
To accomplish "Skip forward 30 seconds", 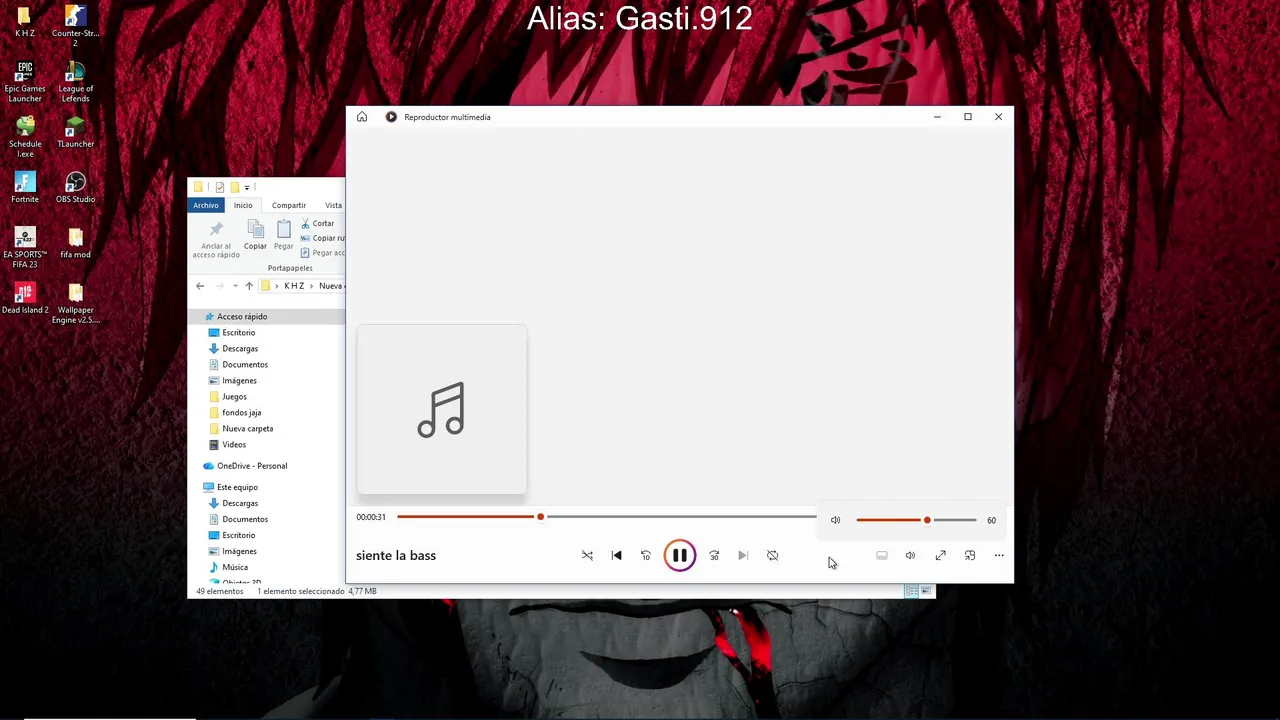I will (714, 555).
